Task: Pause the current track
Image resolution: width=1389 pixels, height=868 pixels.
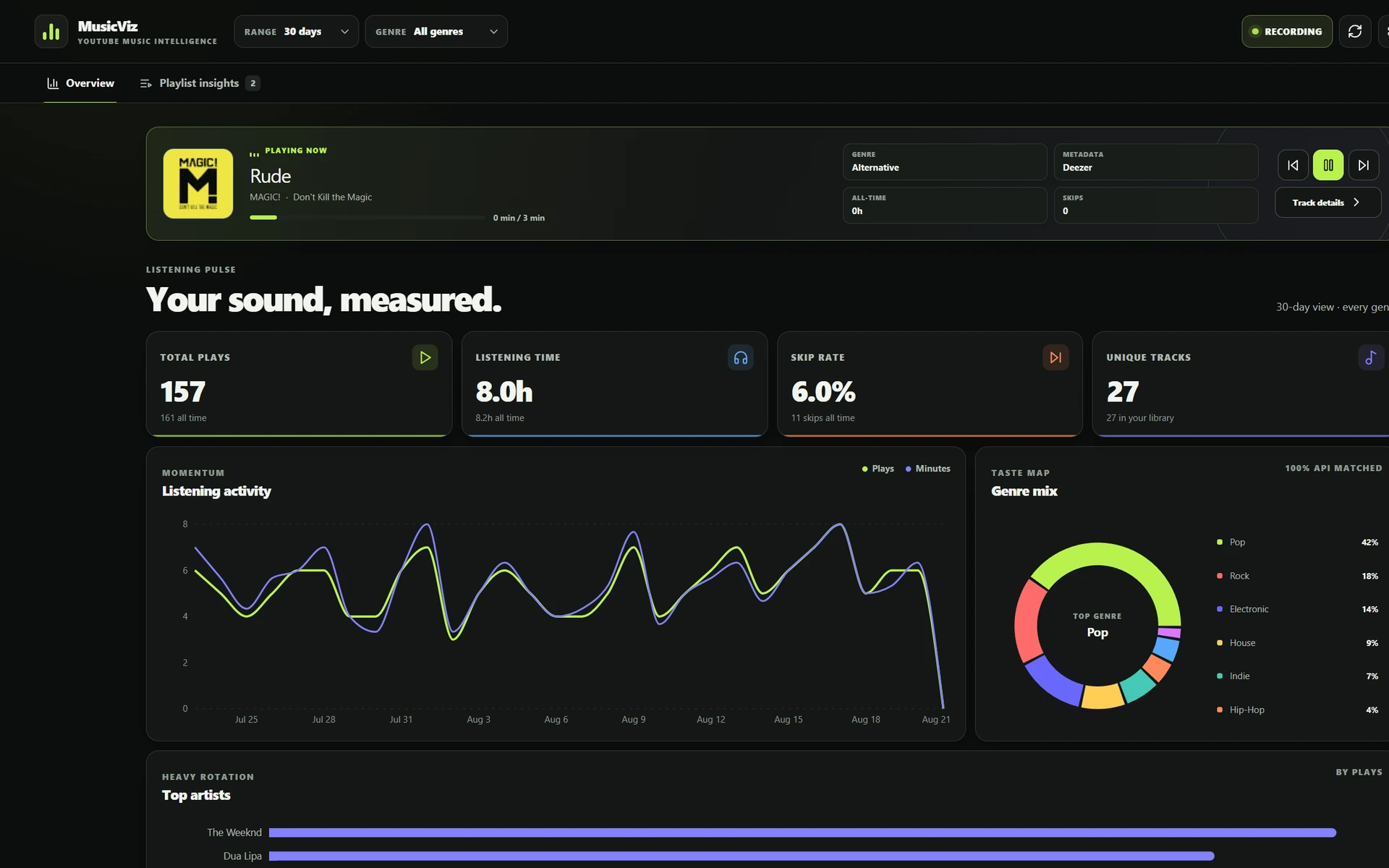Action: coord(1328,165)
